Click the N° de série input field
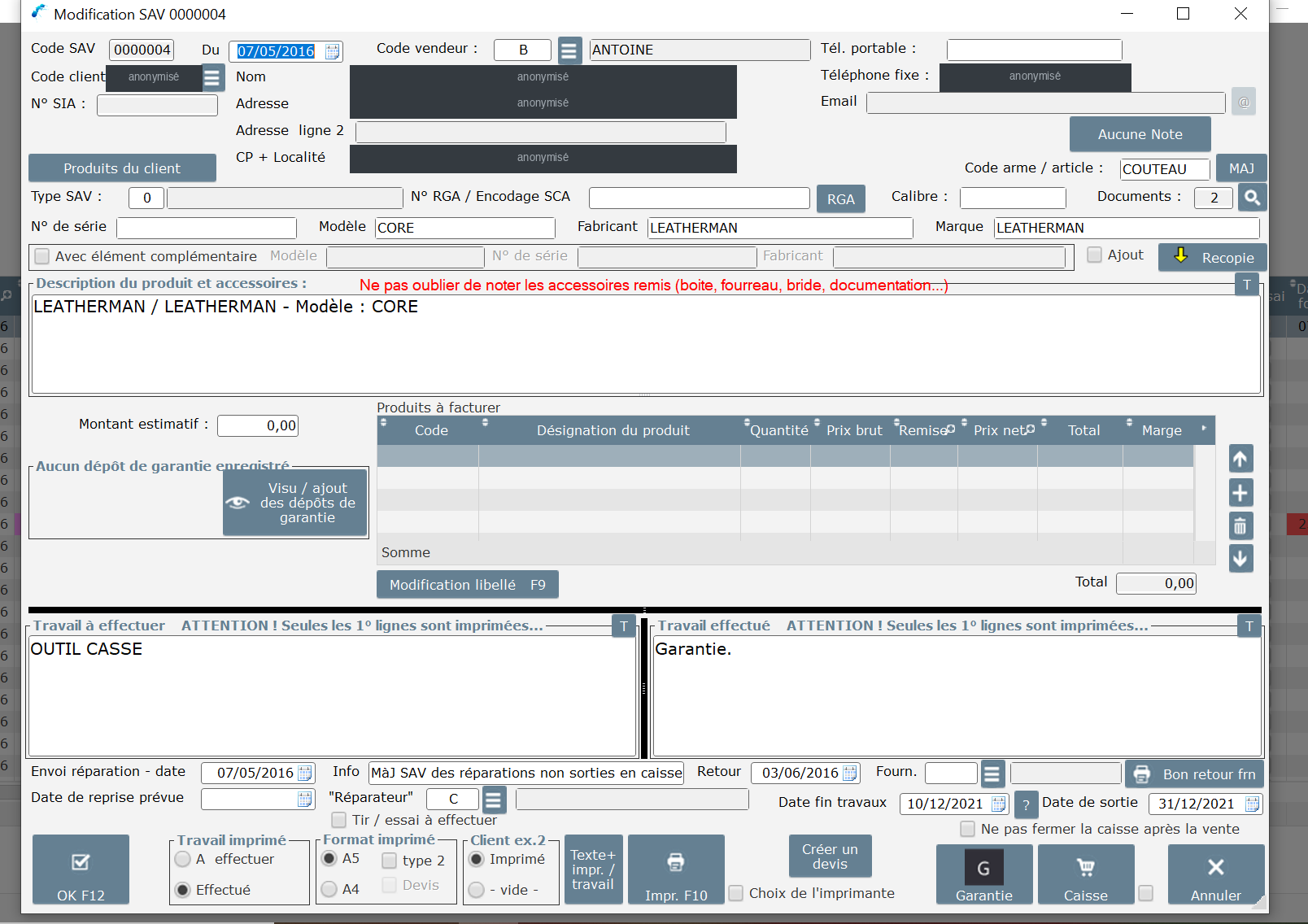 207,228
